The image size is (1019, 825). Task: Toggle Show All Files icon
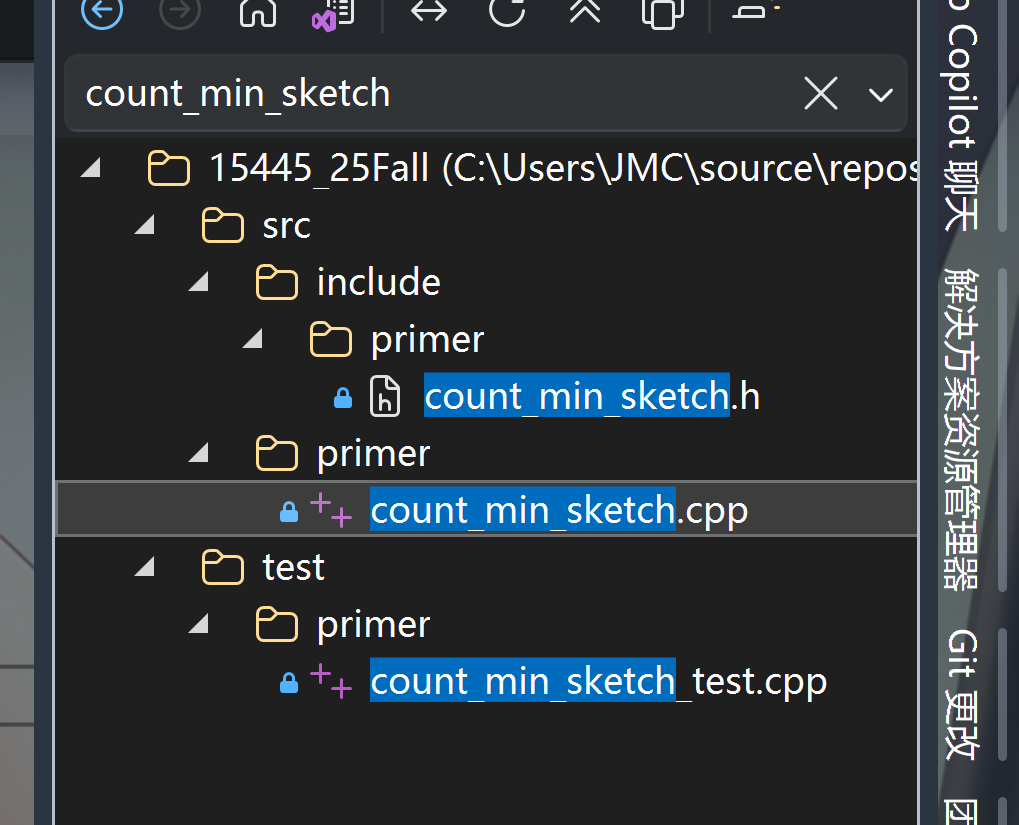pos(663,13)
